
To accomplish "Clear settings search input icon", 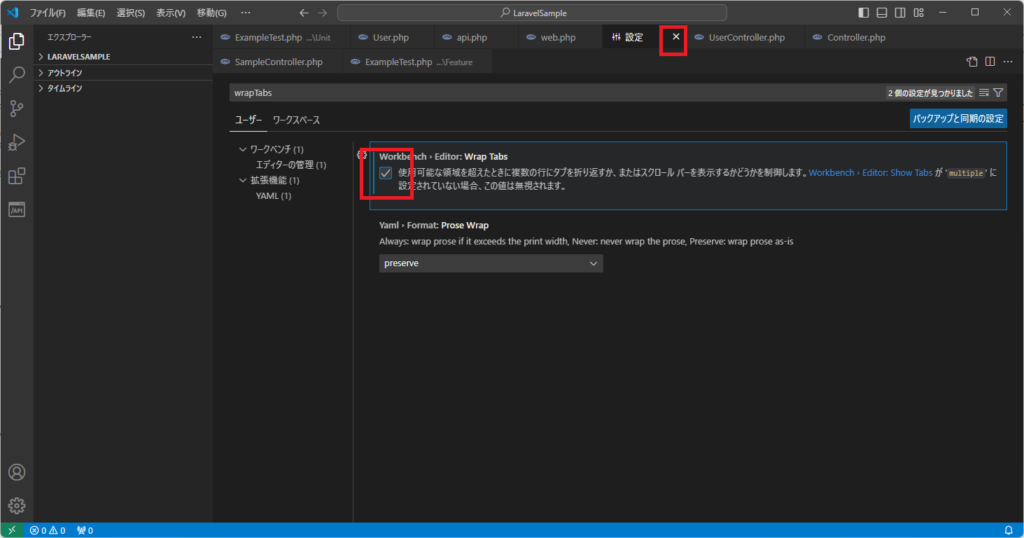I will point(984,93).
